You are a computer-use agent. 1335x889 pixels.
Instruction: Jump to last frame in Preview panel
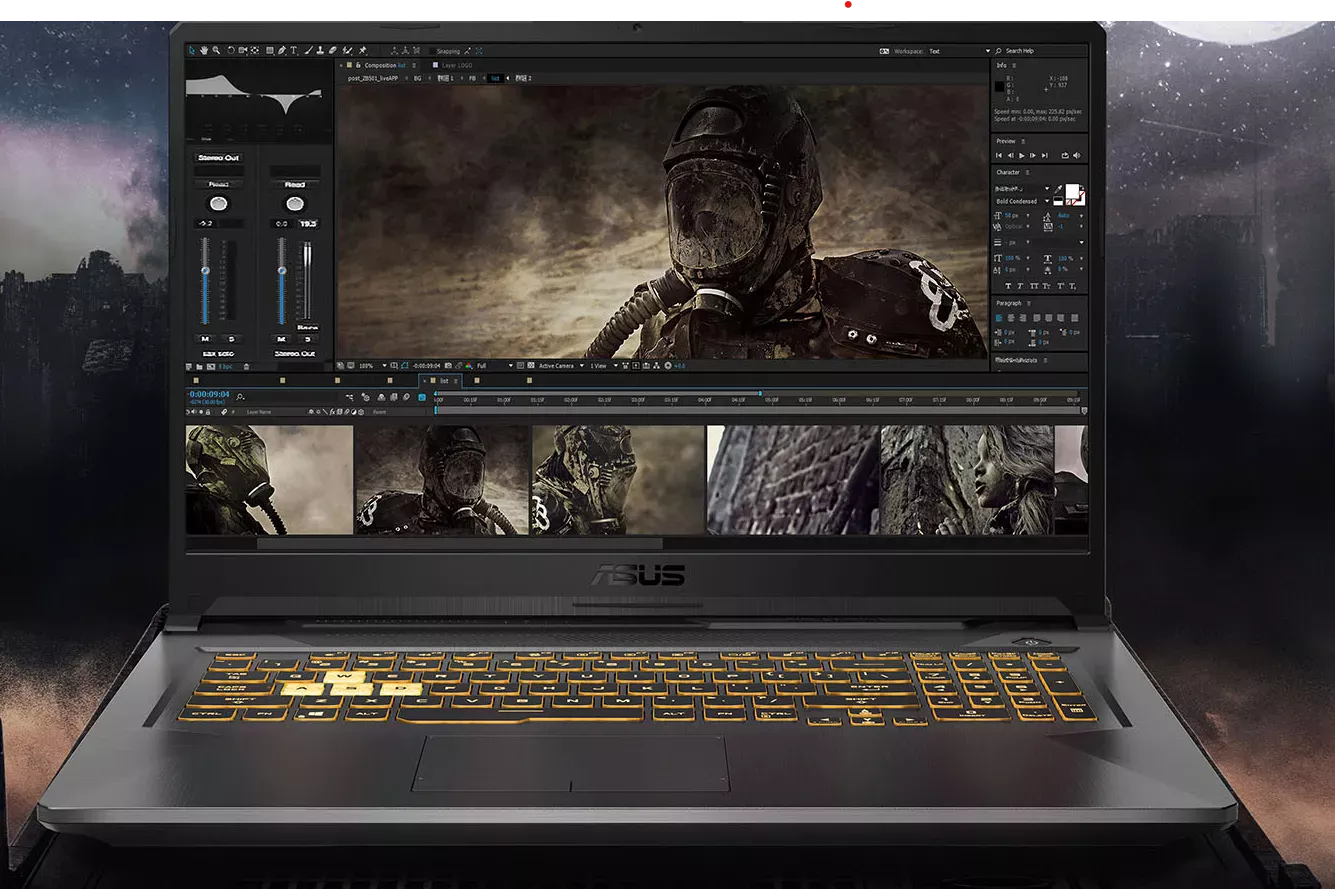[x=1045, y=155]
